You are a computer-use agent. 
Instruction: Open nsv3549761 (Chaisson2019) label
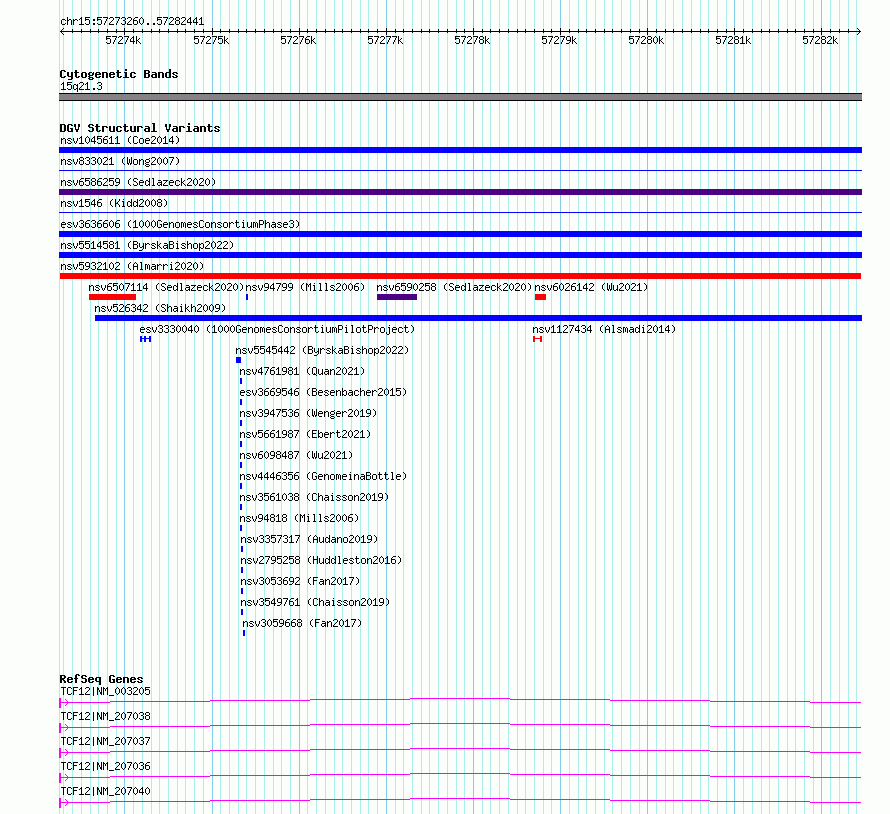pyautogui.click(x=315, y=602)
